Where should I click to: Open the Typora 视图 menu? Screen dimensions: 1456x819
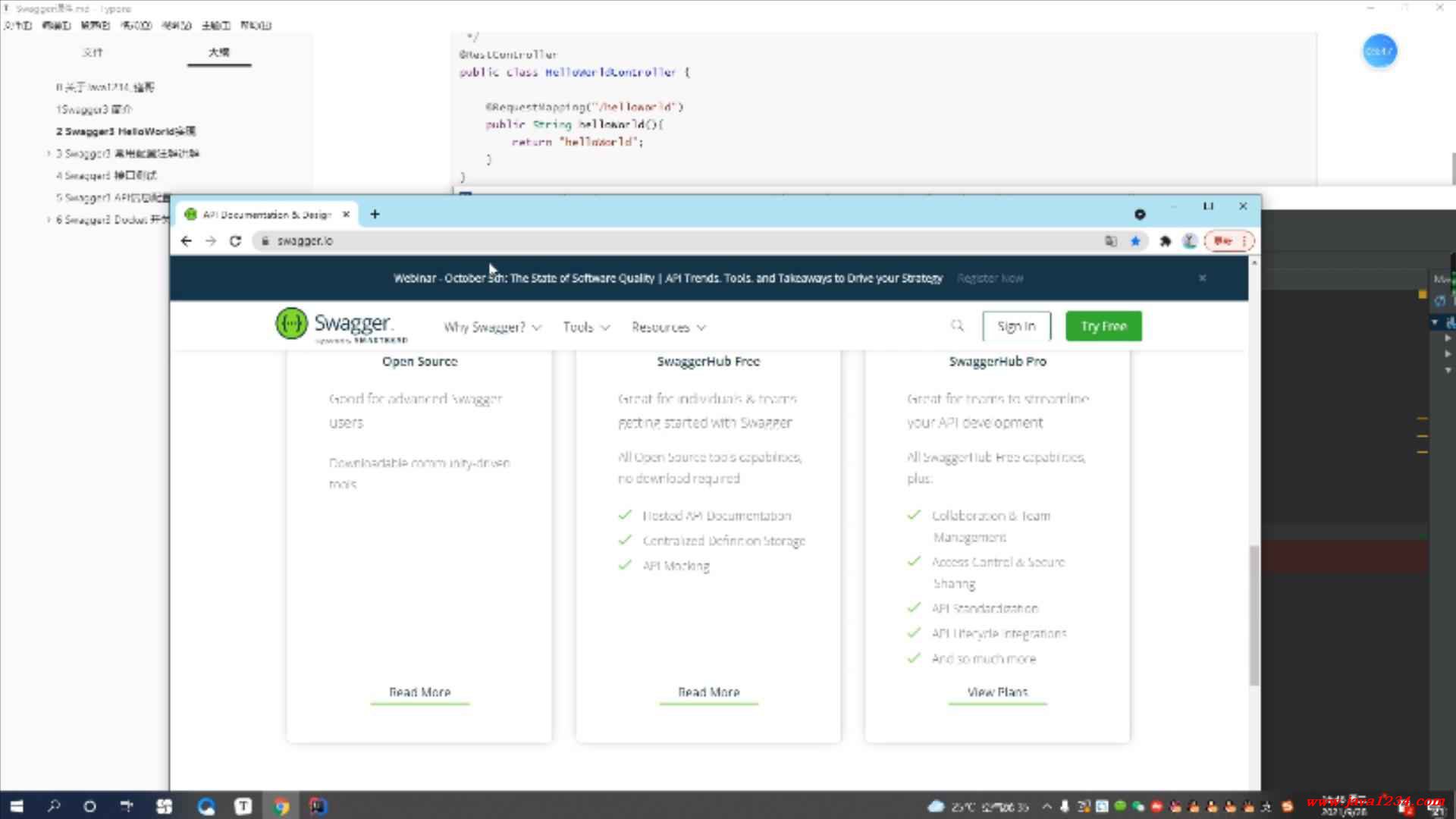[x=177, y=25]
